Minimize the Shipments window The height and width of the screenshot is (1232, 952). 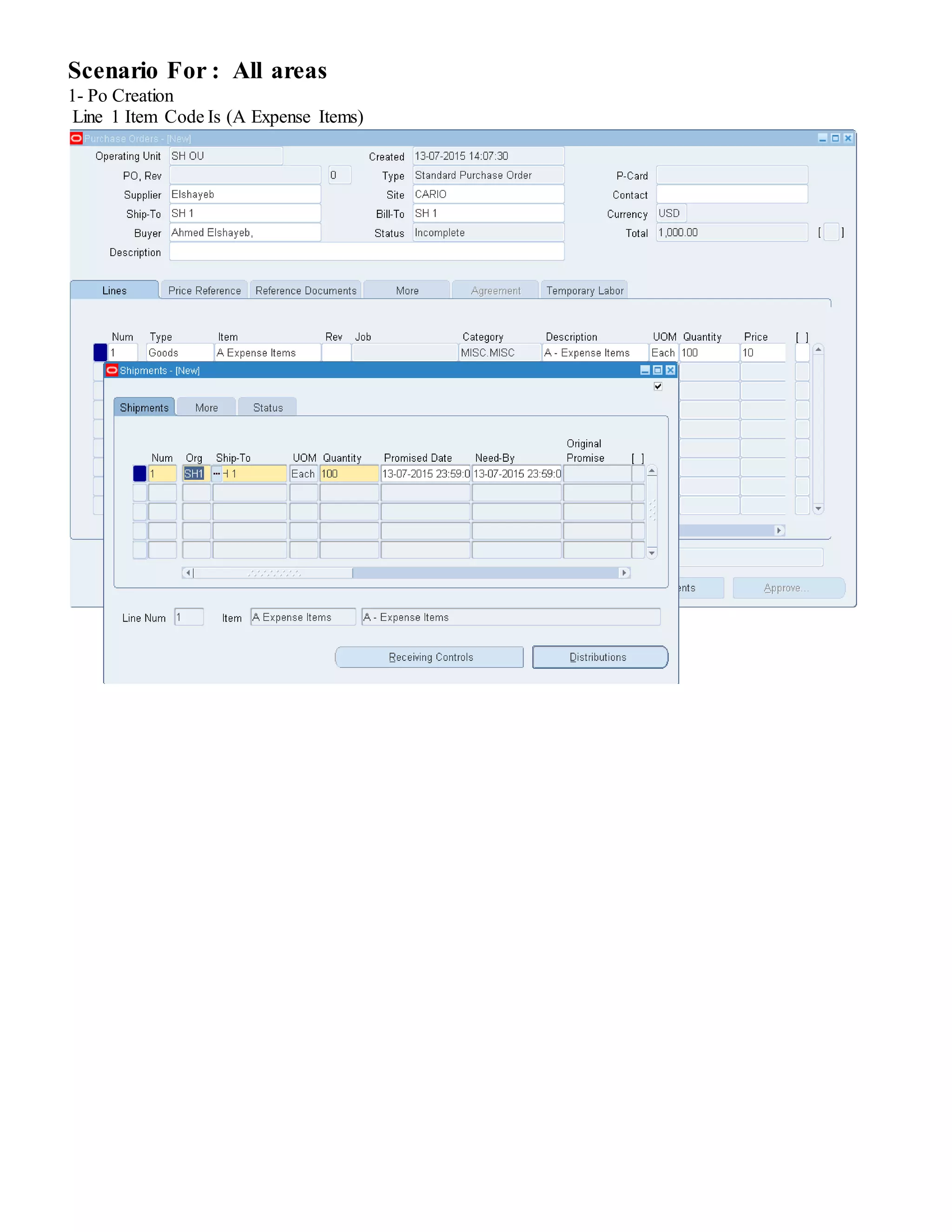(645, 370)
